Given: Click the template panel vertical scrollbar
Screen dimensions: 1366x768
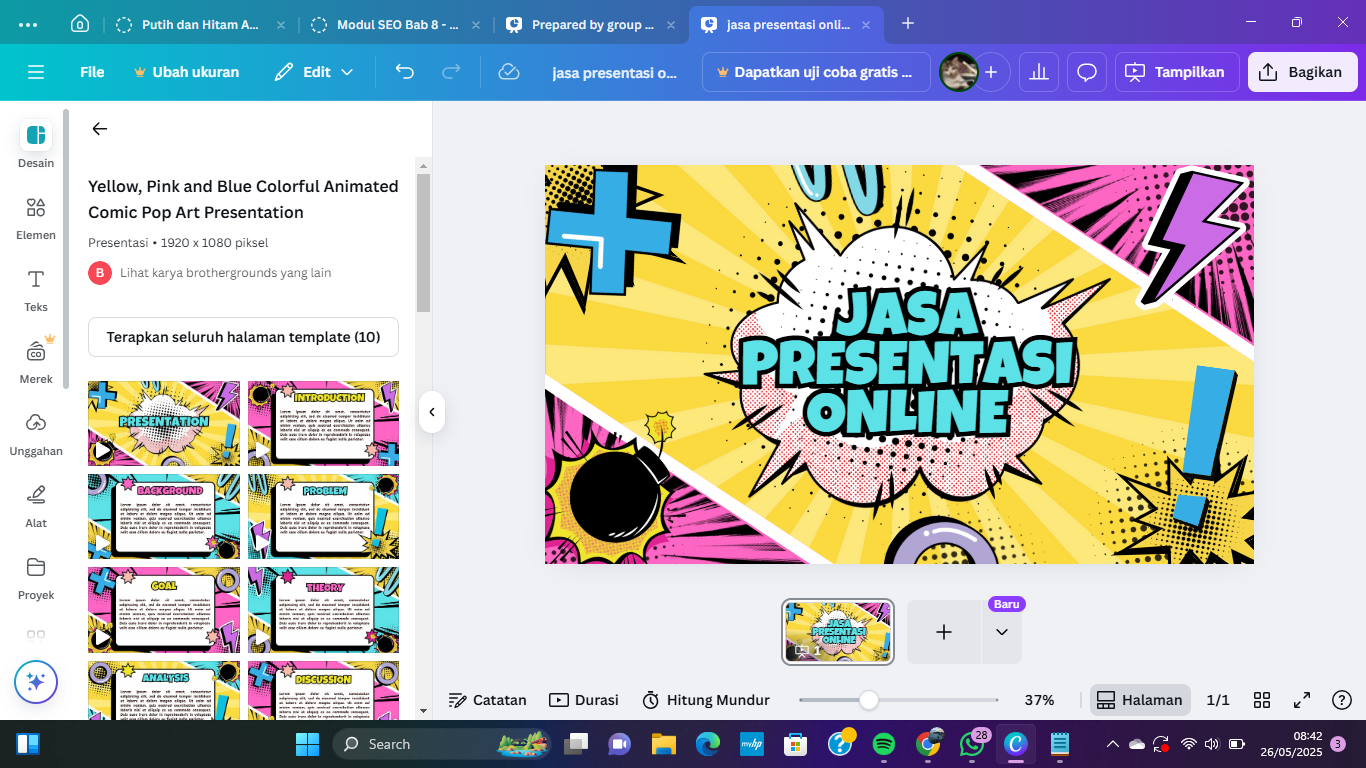Looking at the screenshot, I should 423,243.
